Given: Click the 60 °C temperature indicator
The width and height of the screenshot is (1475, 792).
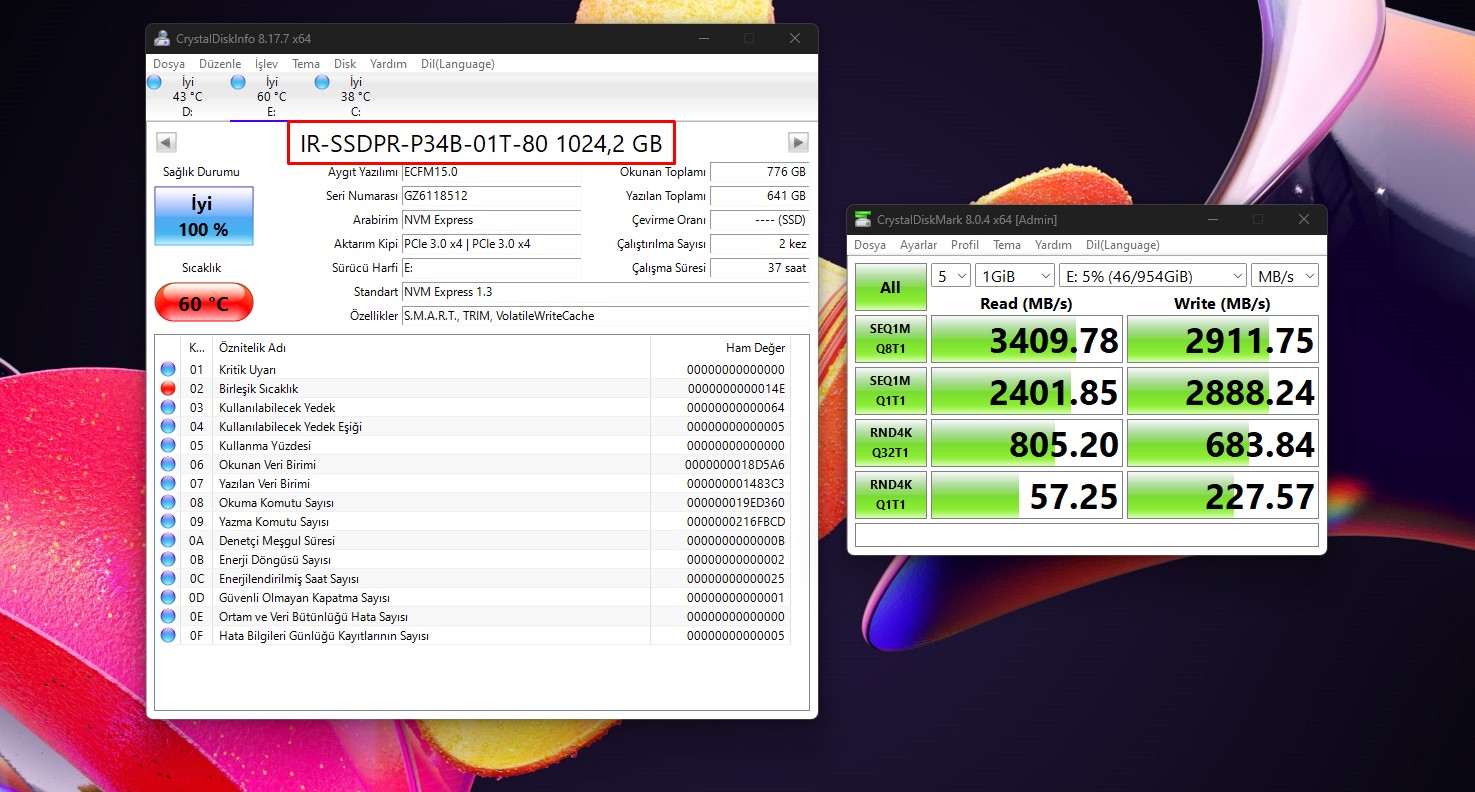Looking at the screenshot, I should [x=203, y=303].
